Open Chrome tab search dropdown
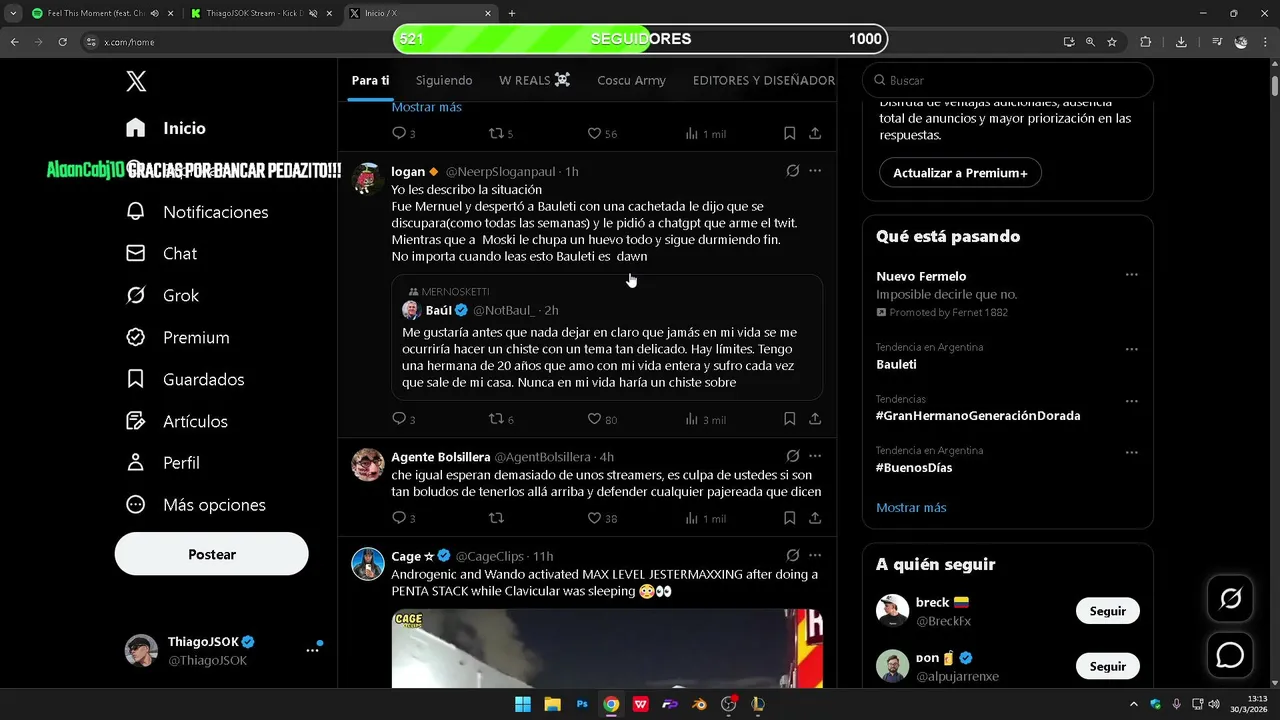Viewport: 1280px width, 720px height. (x=13, y=13)
